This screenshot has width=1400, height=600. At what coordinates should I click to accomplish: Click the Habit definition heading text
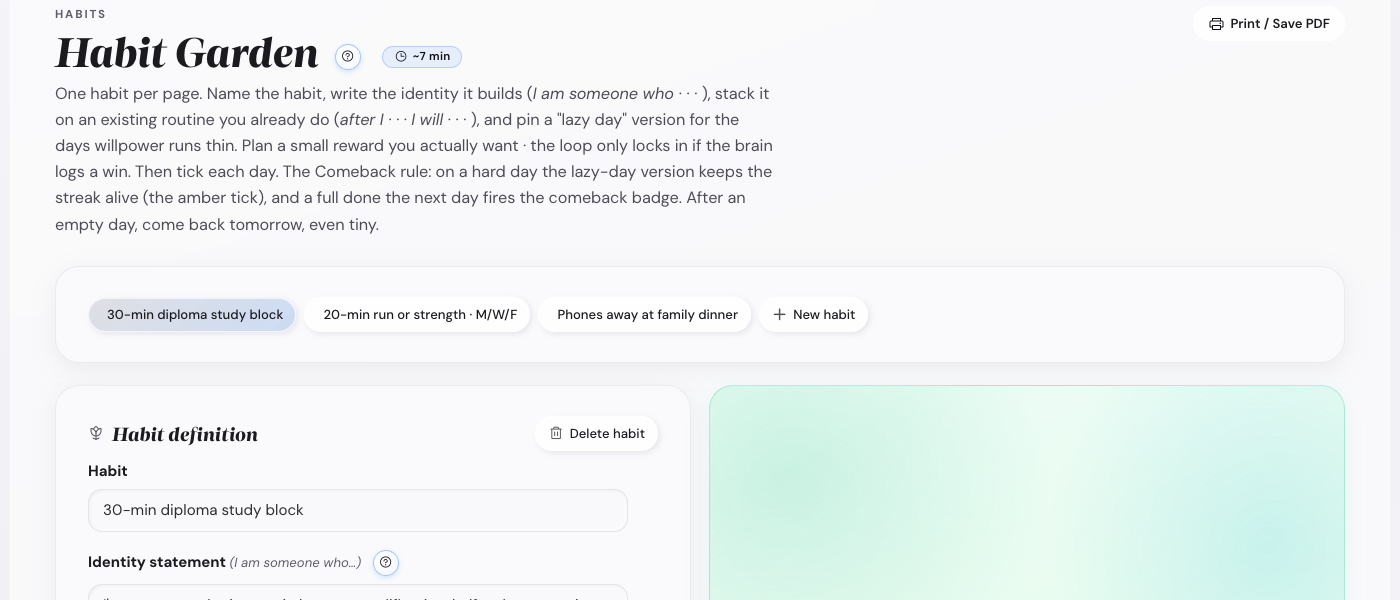[185, 434]
